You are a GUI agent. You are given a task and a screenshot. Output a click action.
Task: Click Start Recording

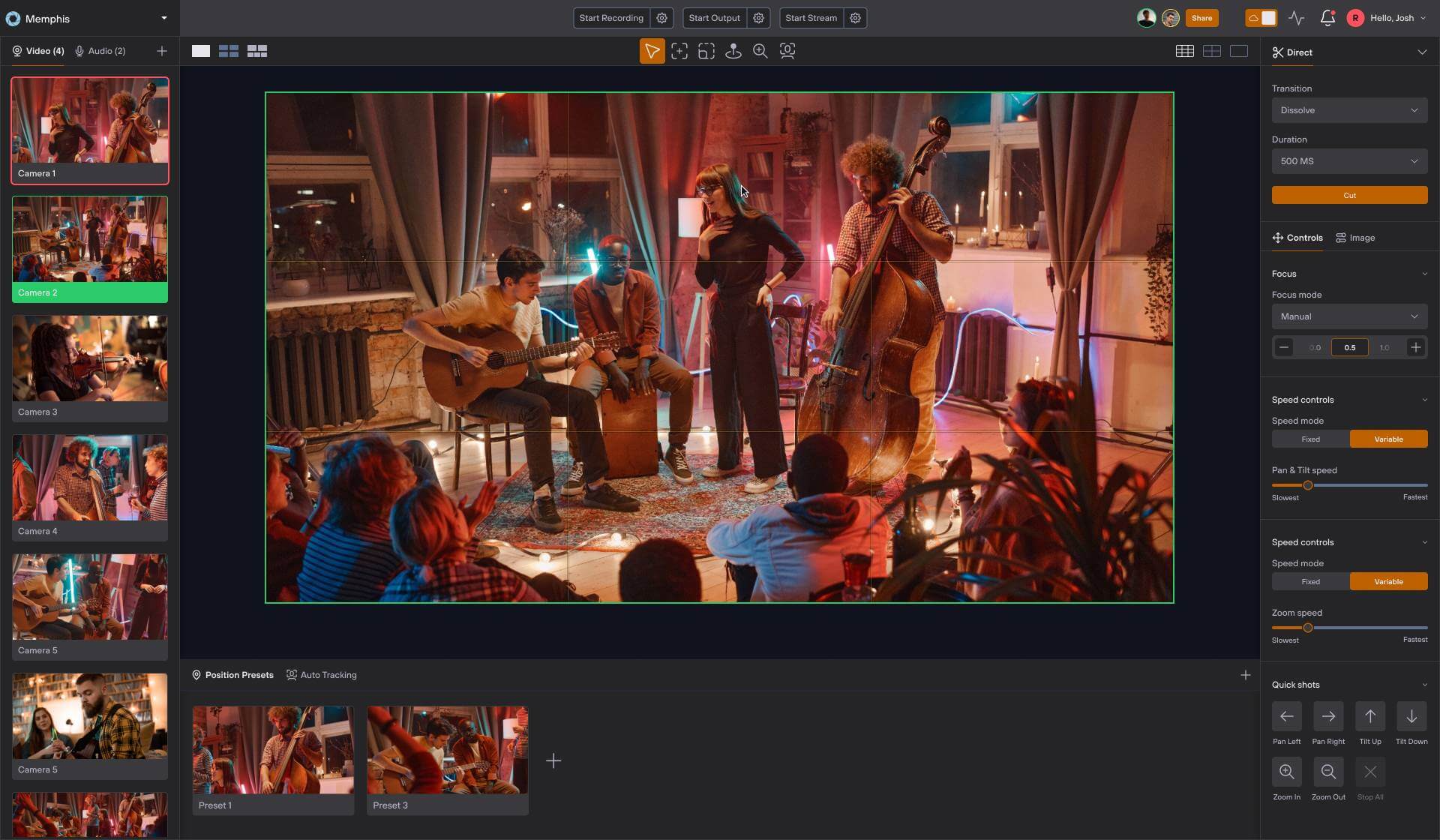pos(610,17)
